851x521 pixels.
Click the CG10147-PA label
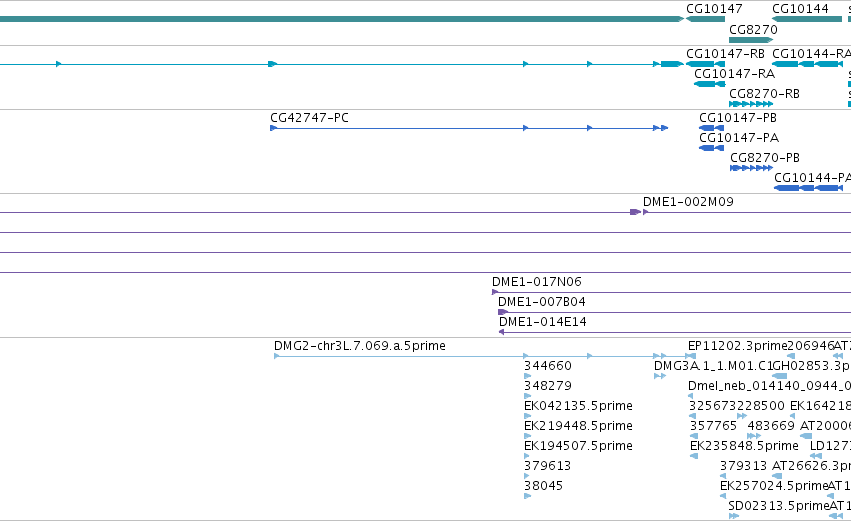pos(739,138)
